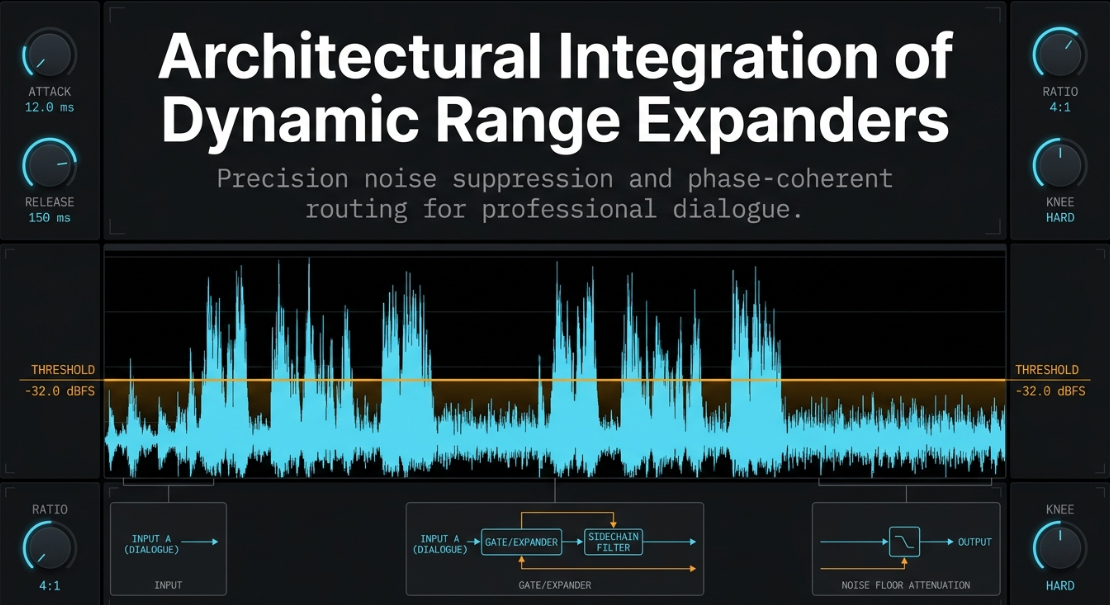This screenshot has height=605, width=1110.
Task: Turn the Knee knob in the bottom-right panel
Action: click(x=1060, y=548)
